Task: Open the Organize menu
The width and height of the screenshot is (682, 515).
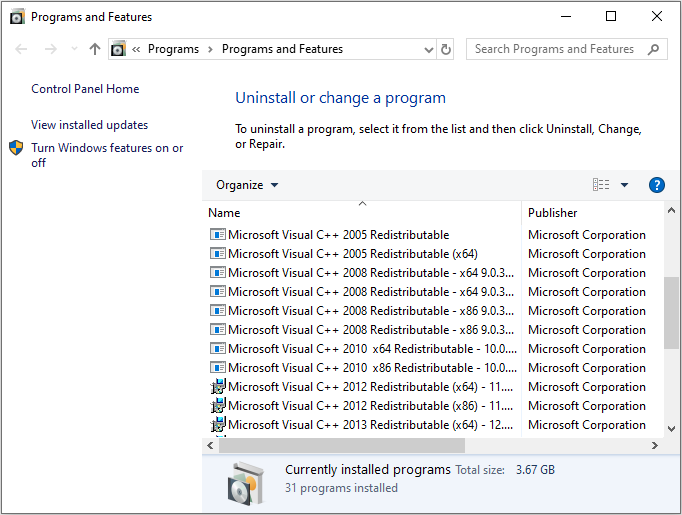Action: click(247, 185)
